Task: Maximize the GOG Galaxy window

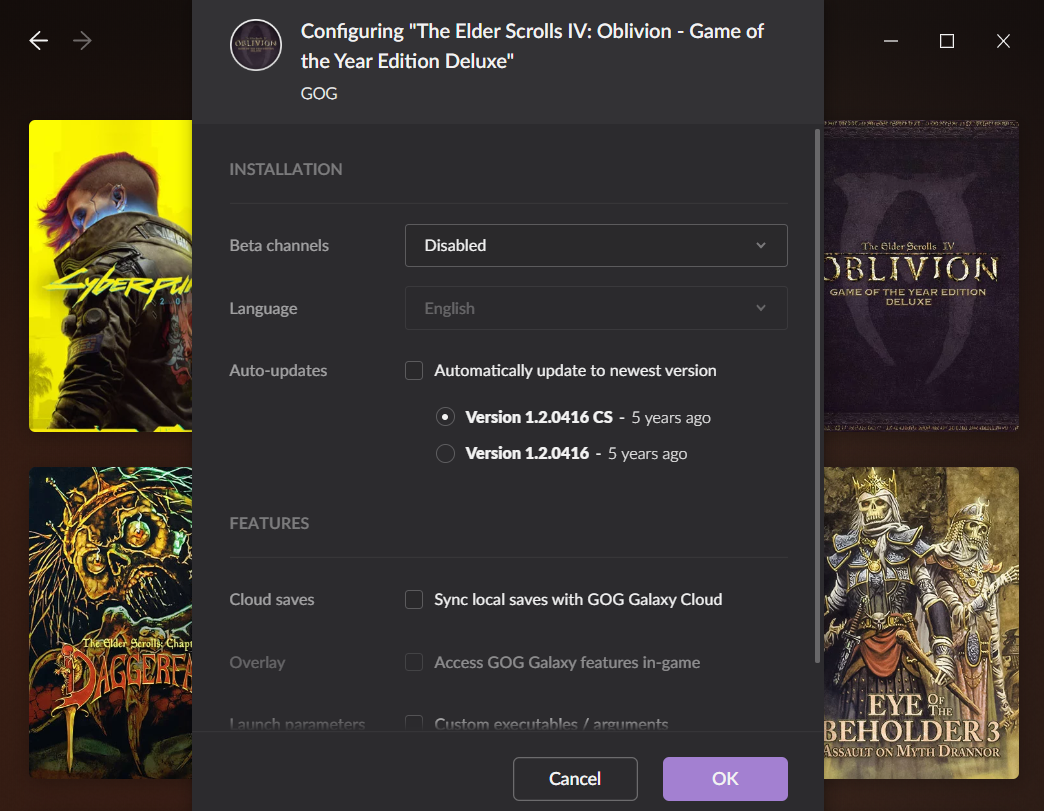Action: (x=947, y=41)
